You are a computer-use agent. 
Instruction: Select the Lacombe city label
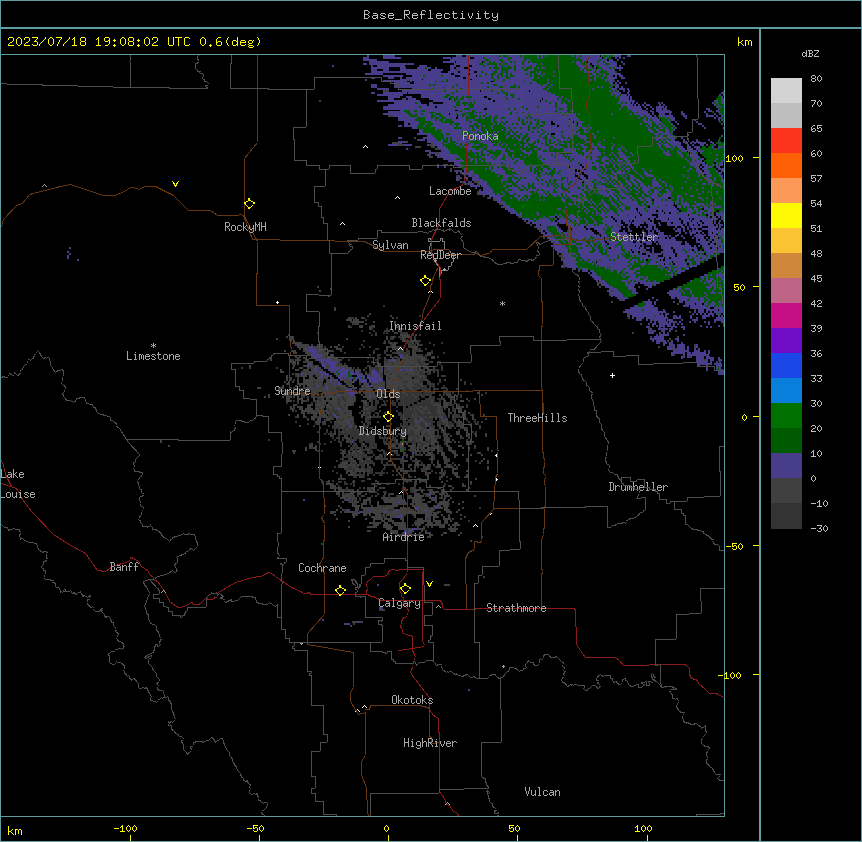pos(450,191)
